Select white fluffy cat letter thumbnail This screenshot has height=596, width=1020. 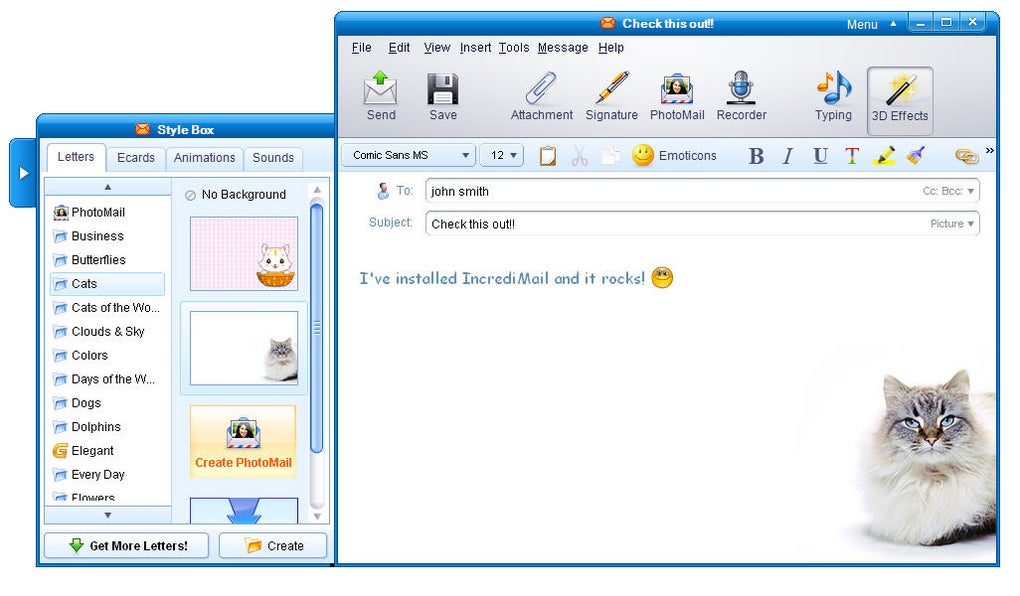[x=244, y=348]
